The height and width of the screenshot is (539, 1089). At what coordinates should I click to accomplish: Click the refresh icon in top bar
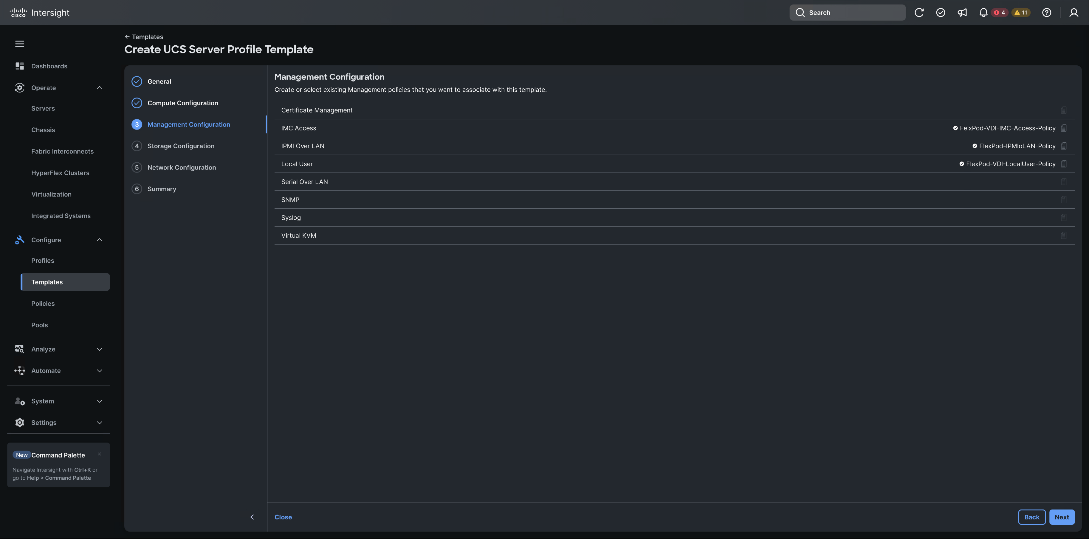click(920, 13)
